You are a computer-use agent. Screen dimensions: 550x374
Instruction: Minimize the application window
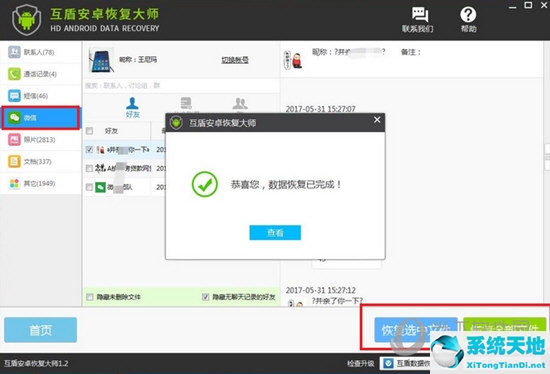pyautogui.click(x=512, y=6)
